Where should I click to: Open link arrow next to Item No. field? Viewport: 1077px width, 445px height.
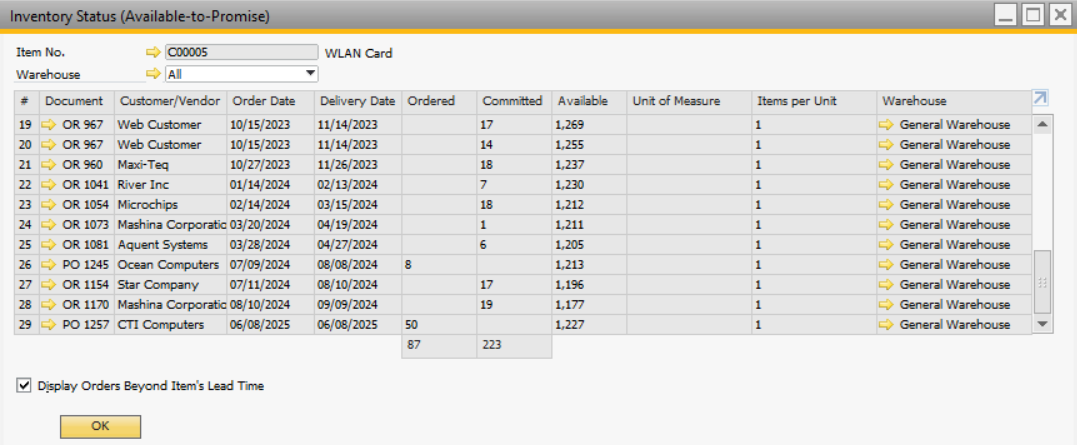[153, 52]
